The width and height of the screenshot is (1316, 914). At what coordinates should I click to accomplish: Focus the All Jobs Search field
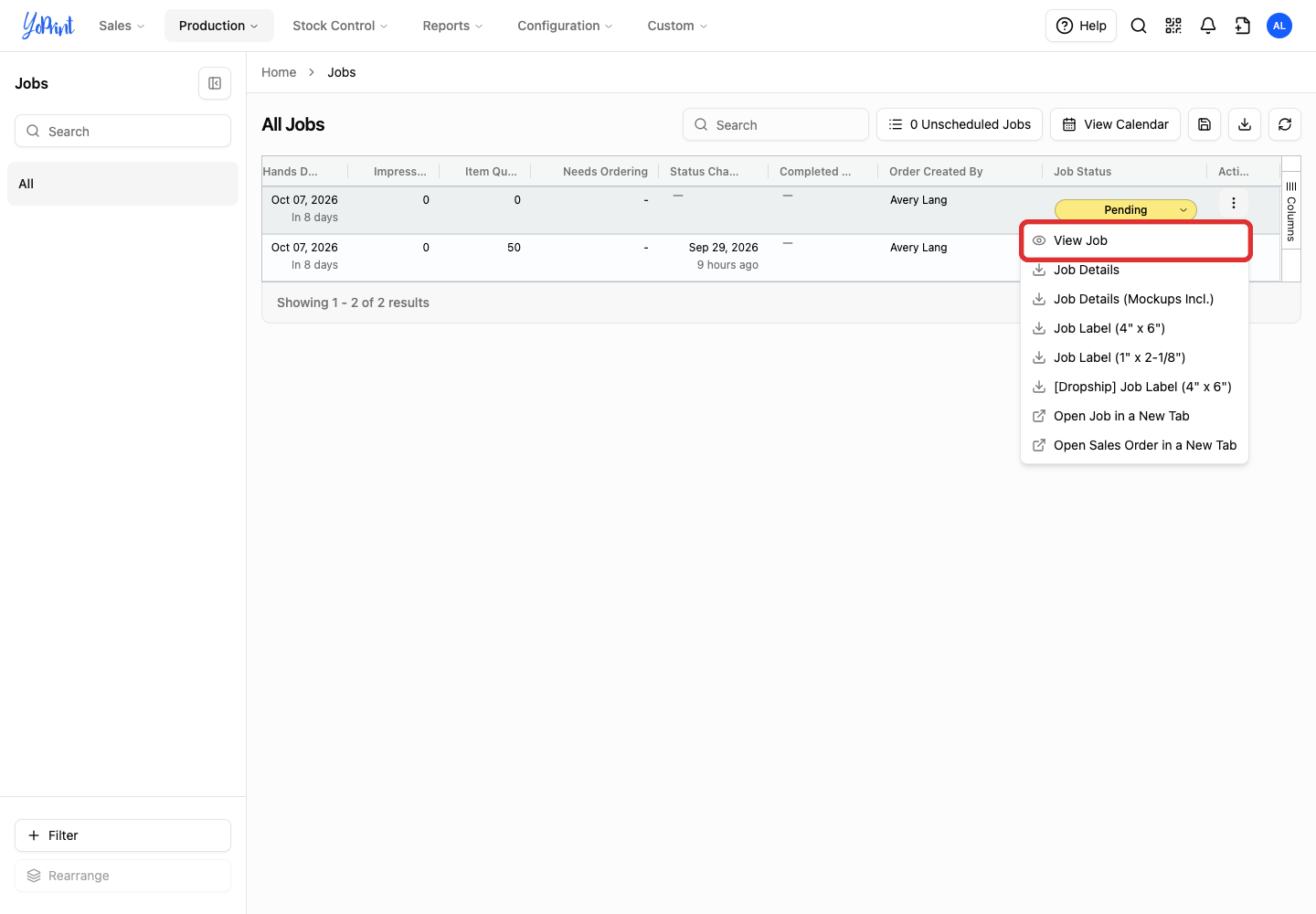pyautogui.click(x=776, y=124)
